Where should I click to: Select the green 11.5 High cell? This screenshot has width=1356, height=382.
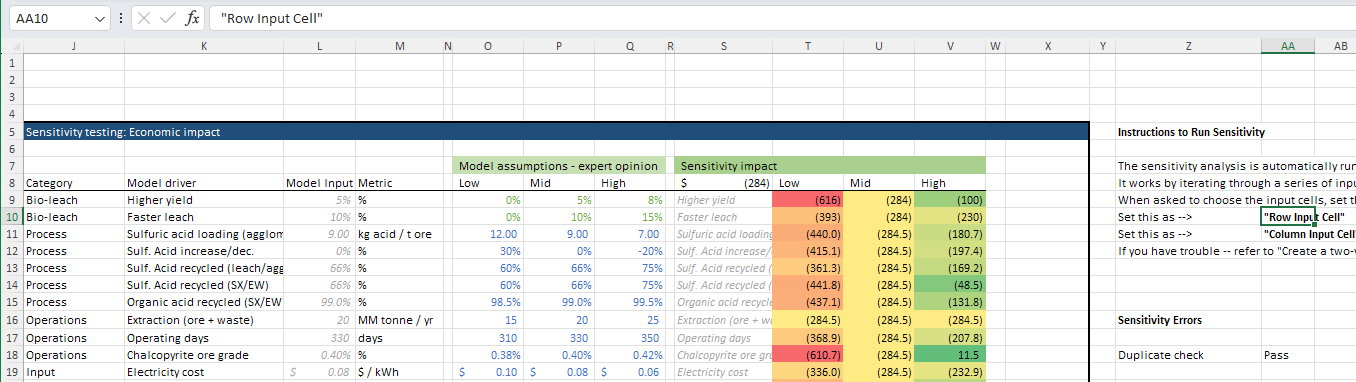950,355
